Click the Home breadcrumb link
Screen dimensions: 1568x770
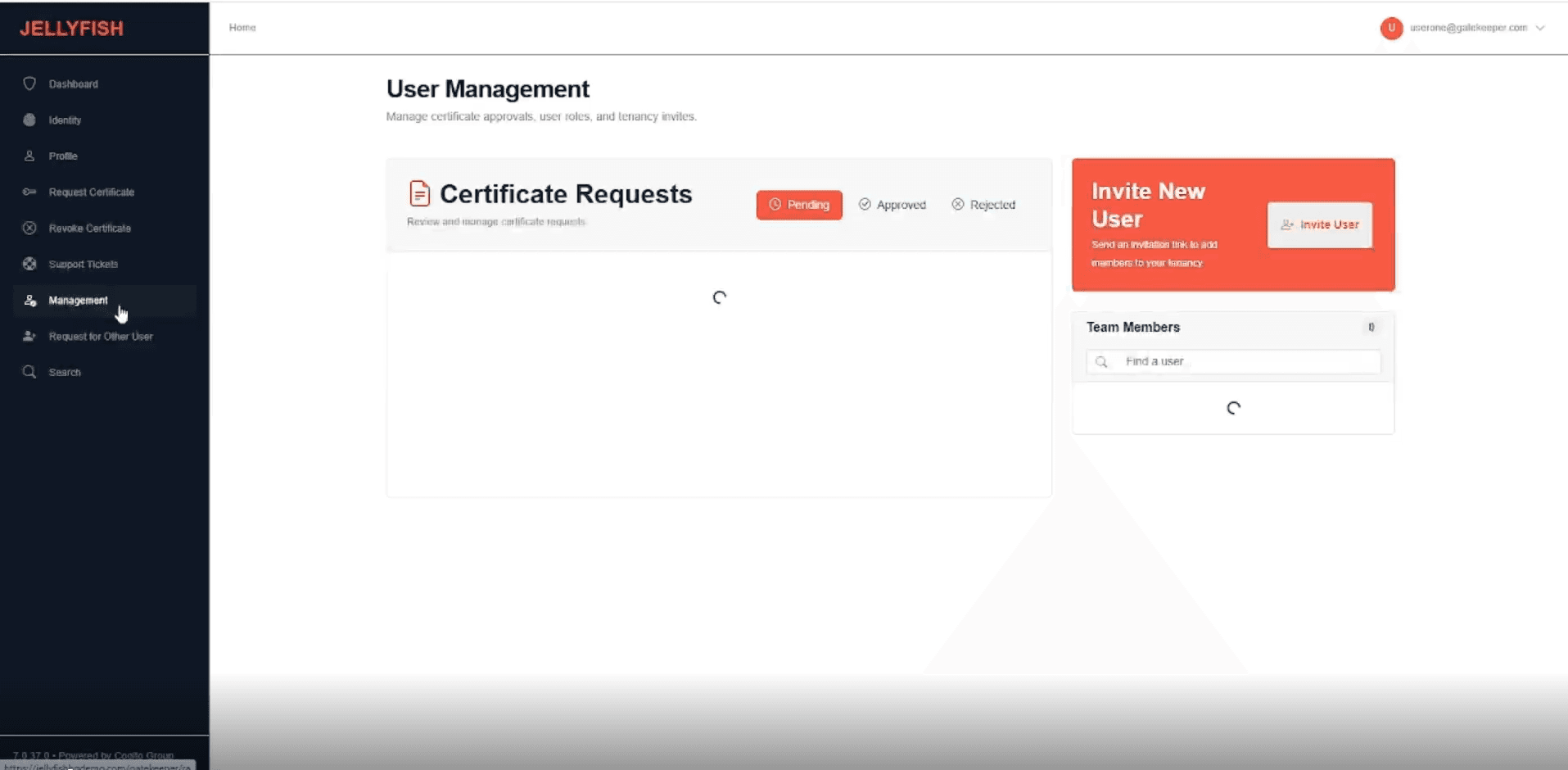point(242,28)
